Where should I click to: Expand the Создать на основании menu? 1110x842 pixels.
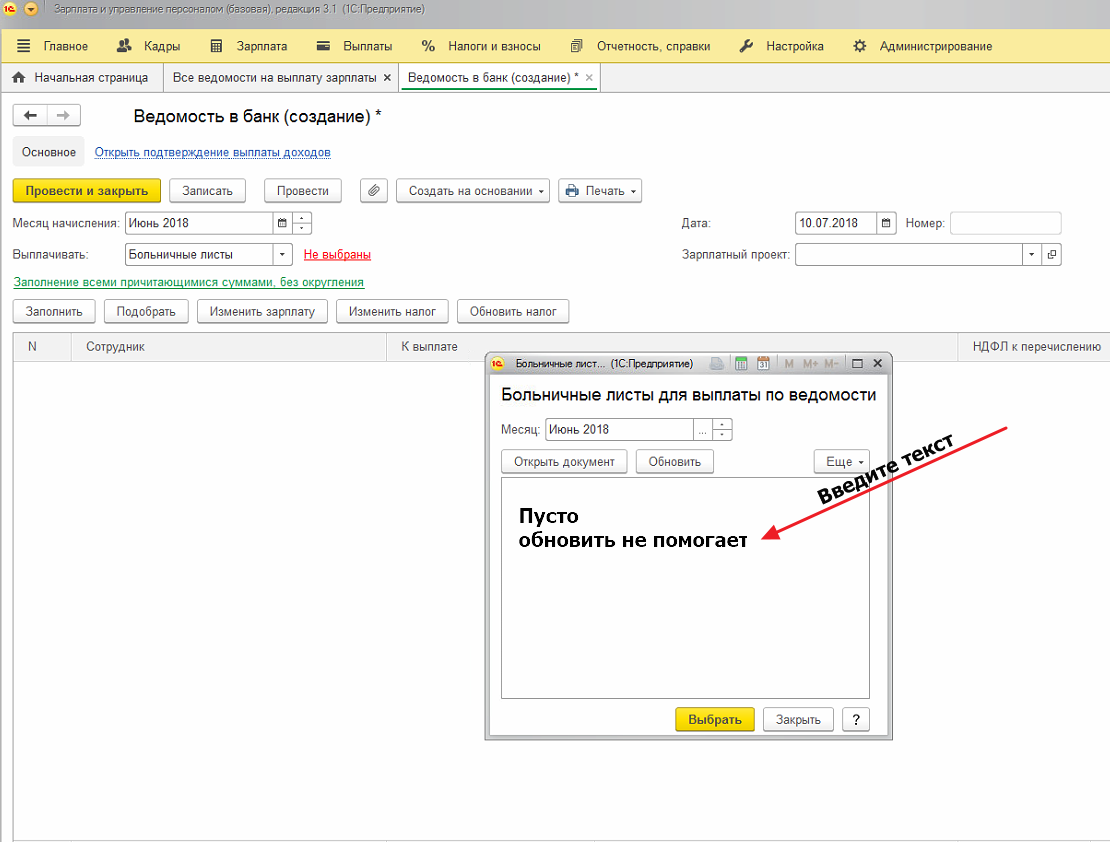pyautogui.click(x=472, y=191)
